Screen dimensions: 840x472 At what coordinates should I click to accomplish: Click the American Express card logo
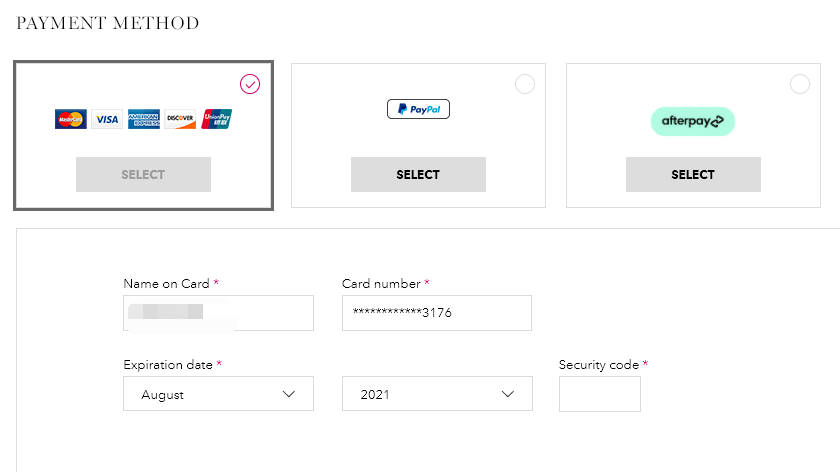[144, 119]
